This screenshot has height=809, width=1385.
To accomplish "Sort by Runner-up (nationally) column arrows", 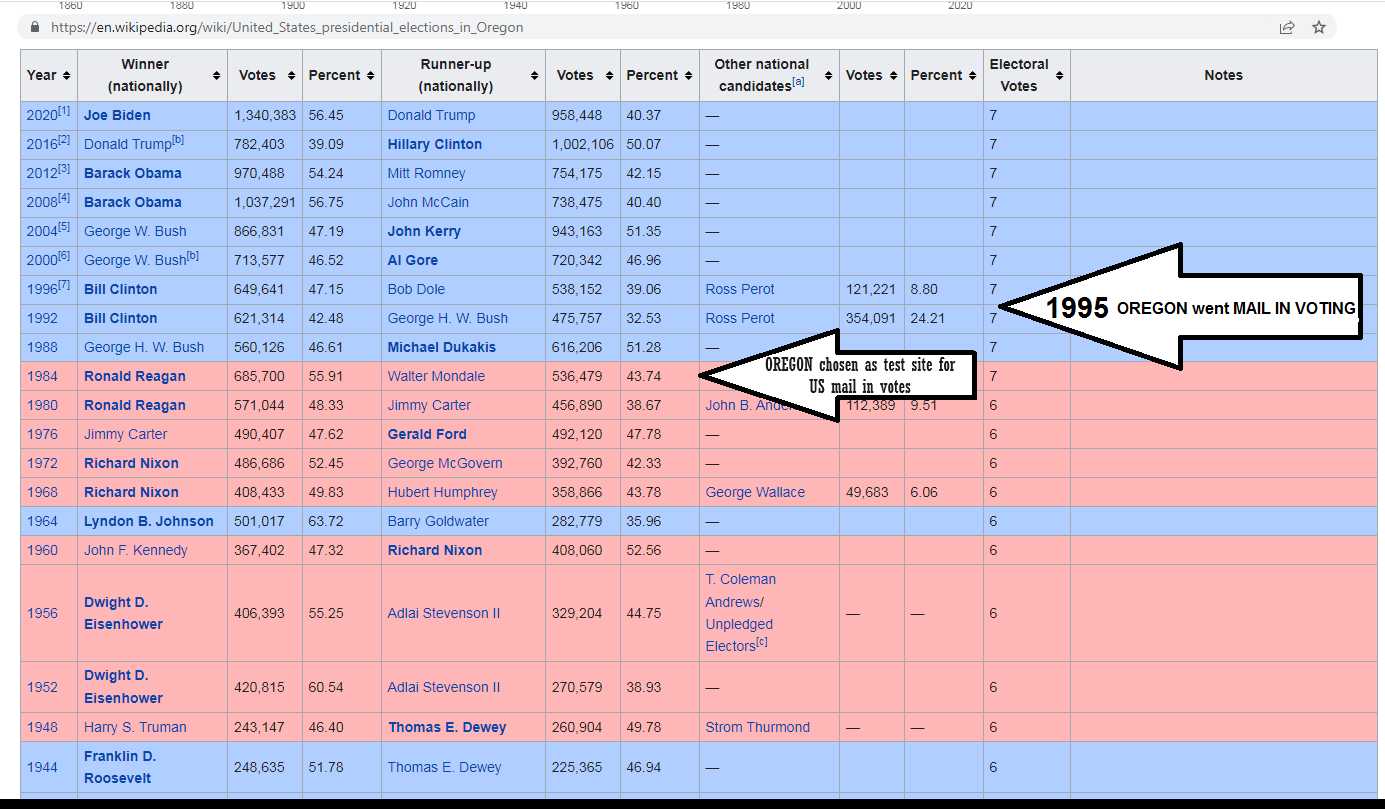I will tap(534, 76).
